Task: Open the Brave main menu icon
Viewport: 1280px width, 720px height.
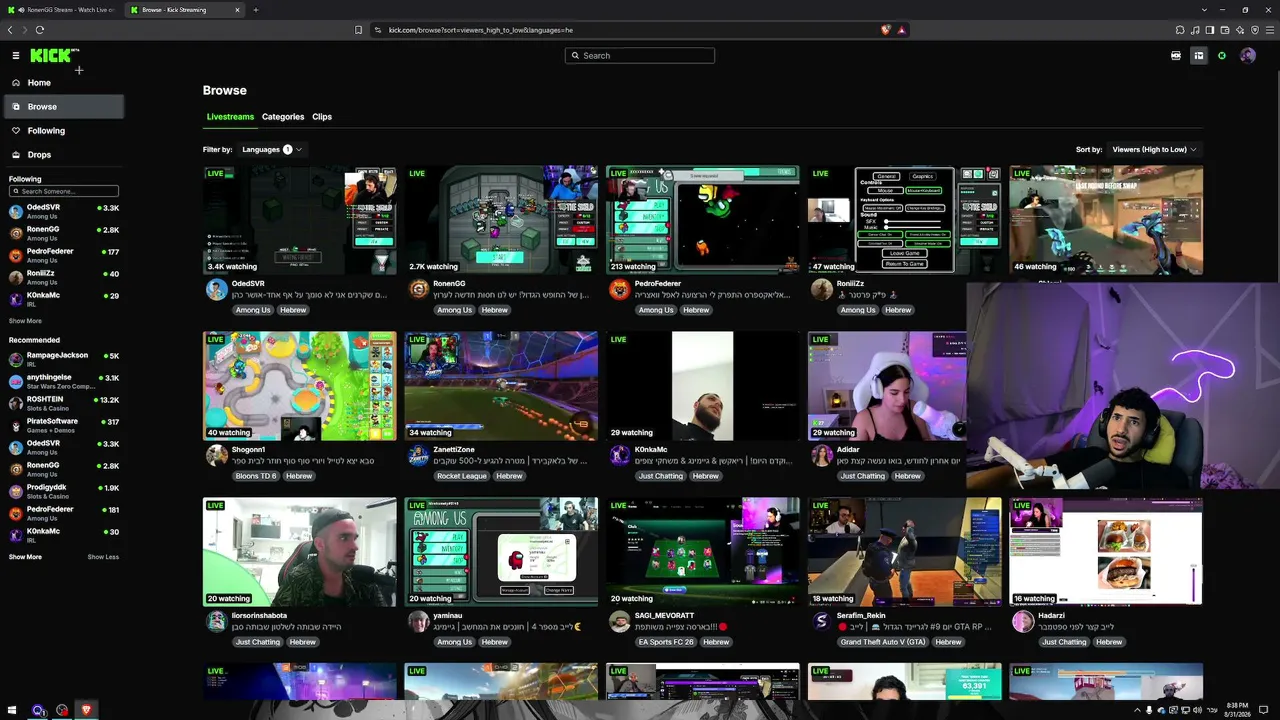Action: tap(1269, 30)
